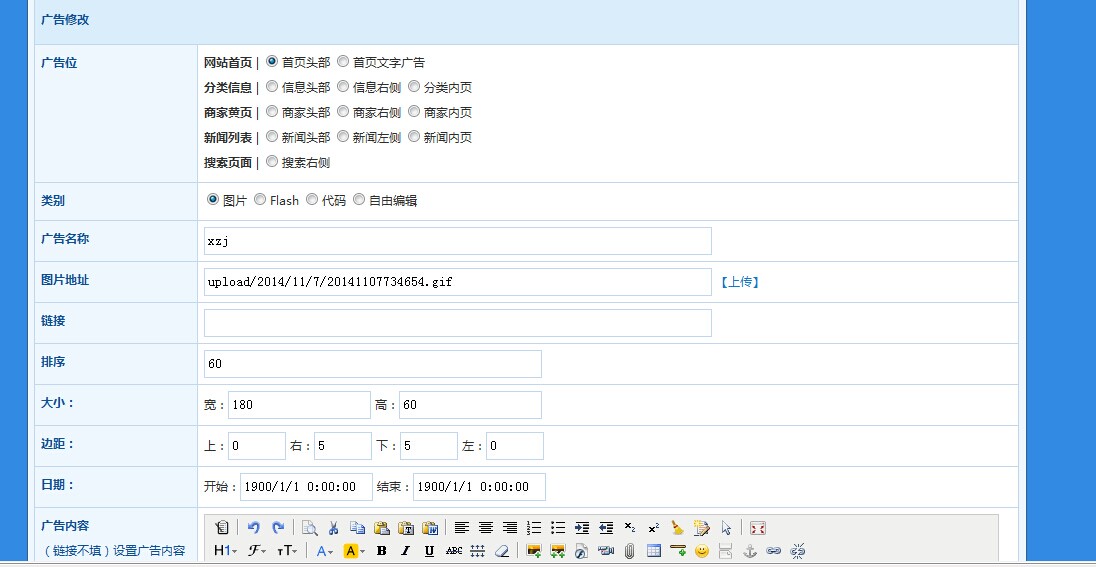
Task: Click the insert table icon
Action: pos(654,551)
